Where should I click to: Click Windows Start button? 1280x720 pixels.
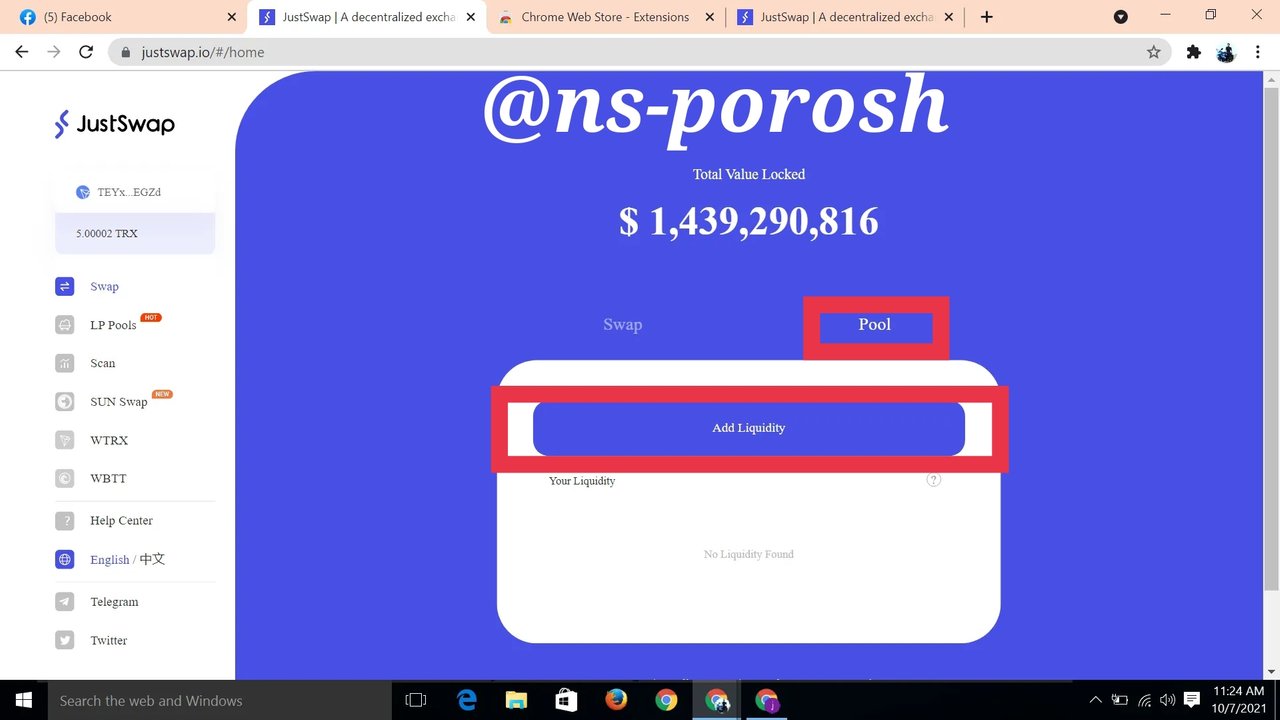(23, 700)
